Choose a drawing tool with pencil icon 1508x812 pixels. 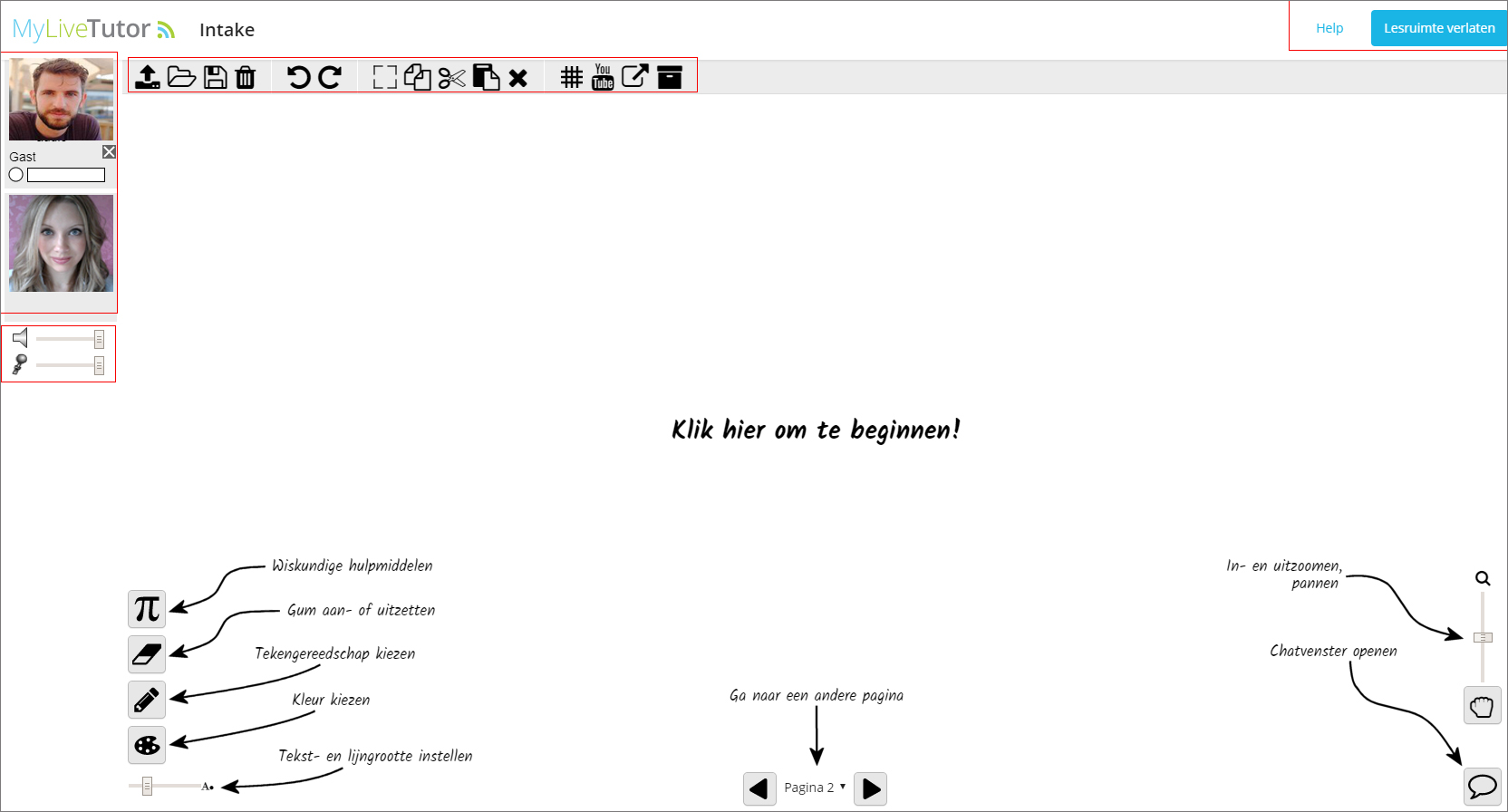click(x=147, y=700)
